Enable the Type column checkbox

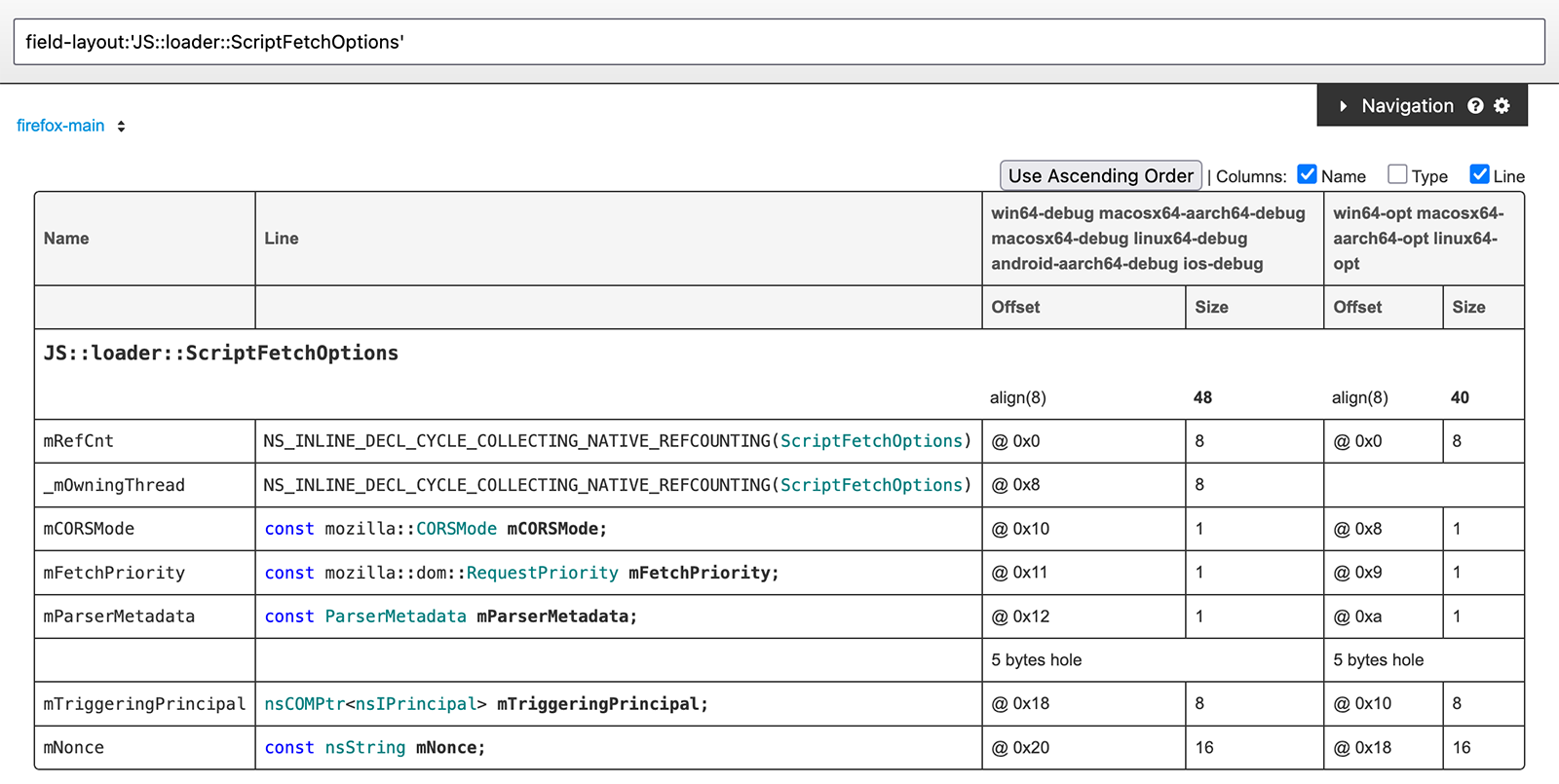[x=1397, y=174]
